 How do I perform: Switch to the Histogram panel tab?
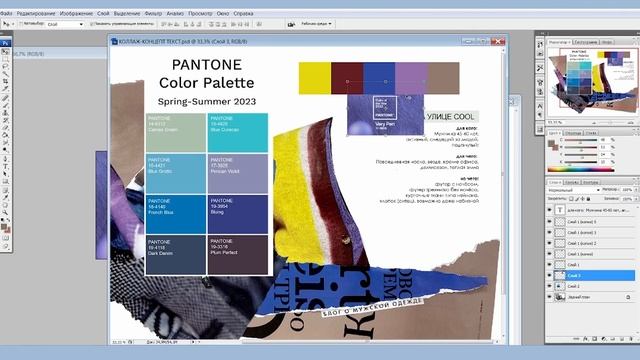pyautogui.click(x=586, y=42)
